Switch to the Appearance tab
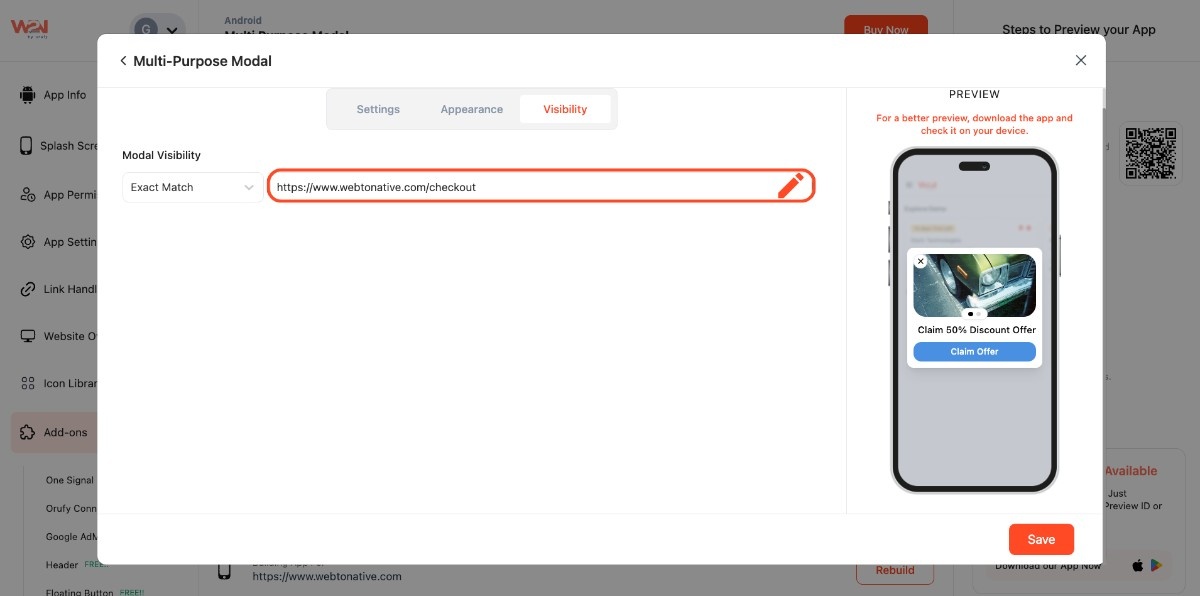 click(x=471, y=109)
